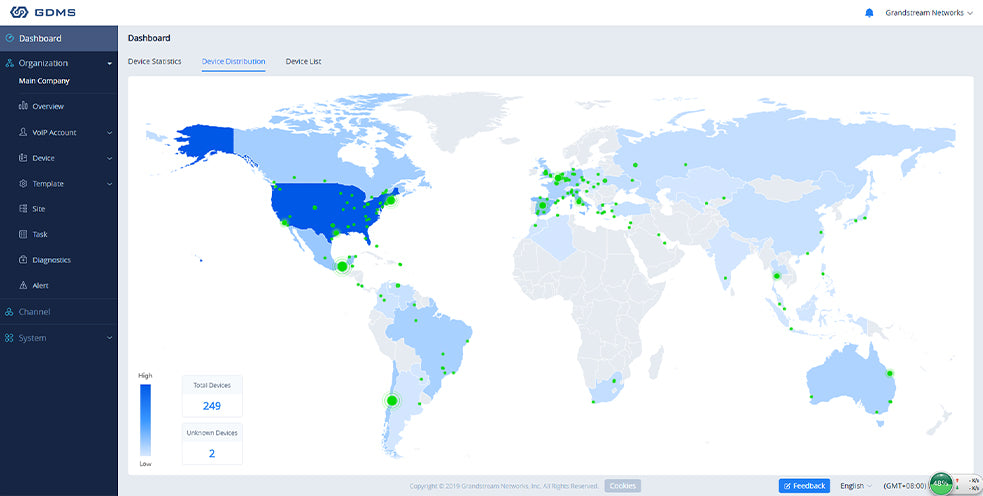Screen dimensions: 983x496
Task: Click the Task list icon
Action: pyautogui.click(x=23, y=235)
